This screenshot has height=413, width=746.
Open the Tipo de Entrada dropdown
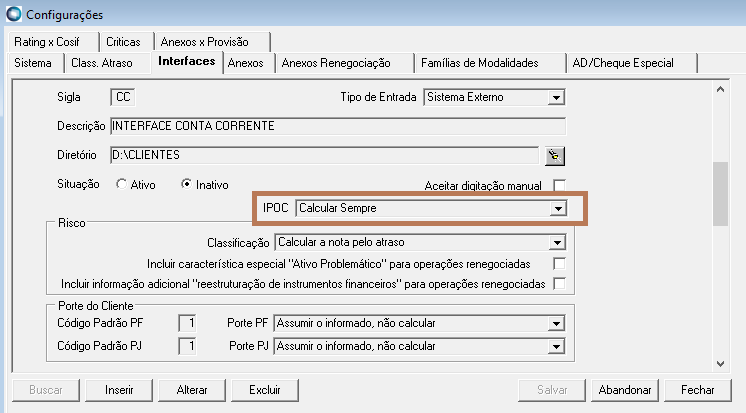(557, 98)
